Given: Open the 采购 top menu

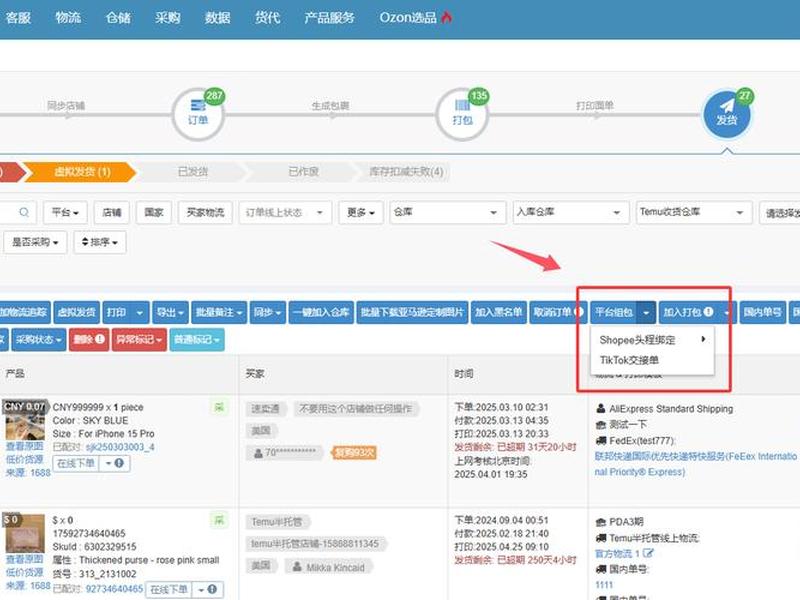Looking at the screenshot, I should (167, 18).
